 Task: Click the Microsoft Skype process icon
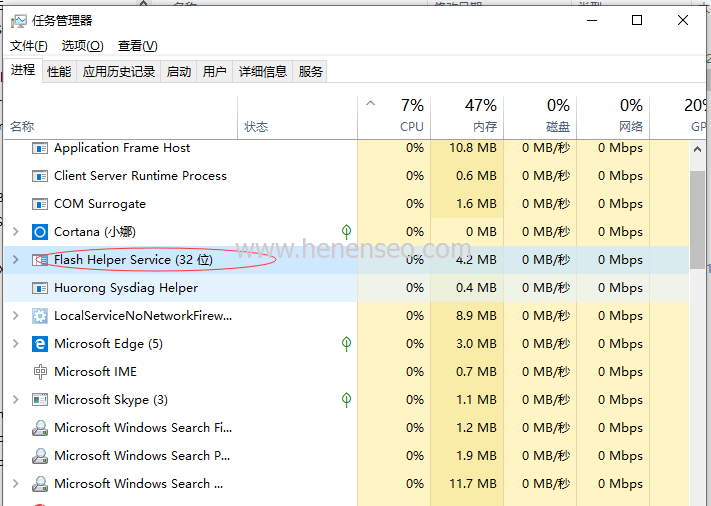click(x=40, y=400)
